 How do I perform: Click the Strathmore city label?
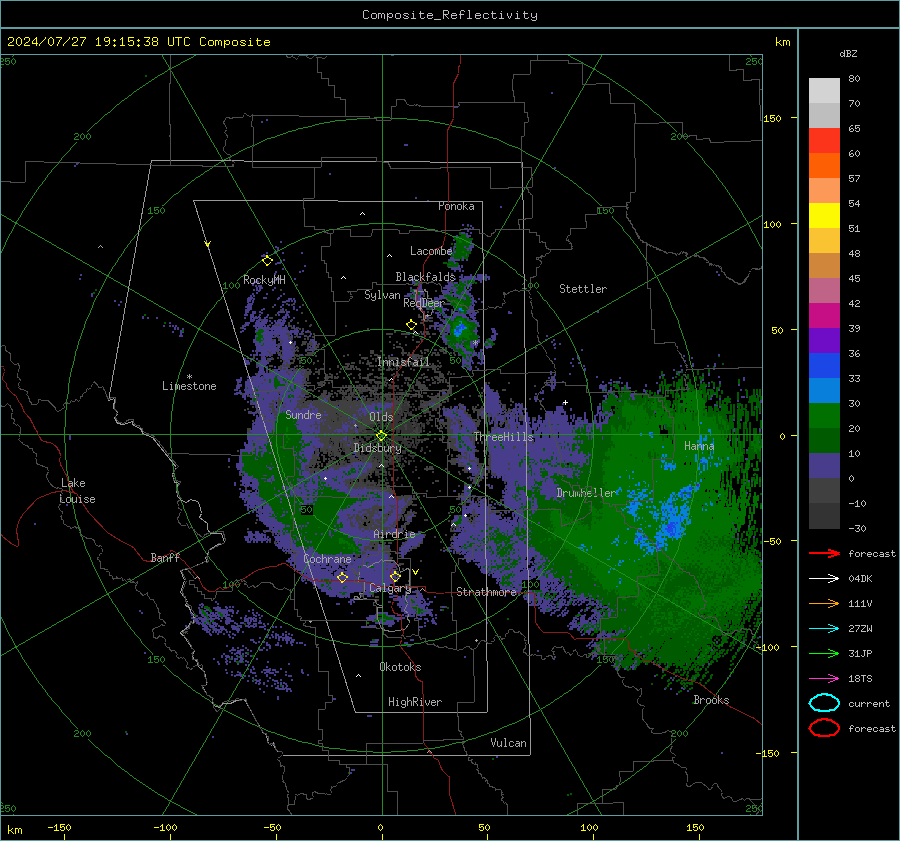pos(486,592)
